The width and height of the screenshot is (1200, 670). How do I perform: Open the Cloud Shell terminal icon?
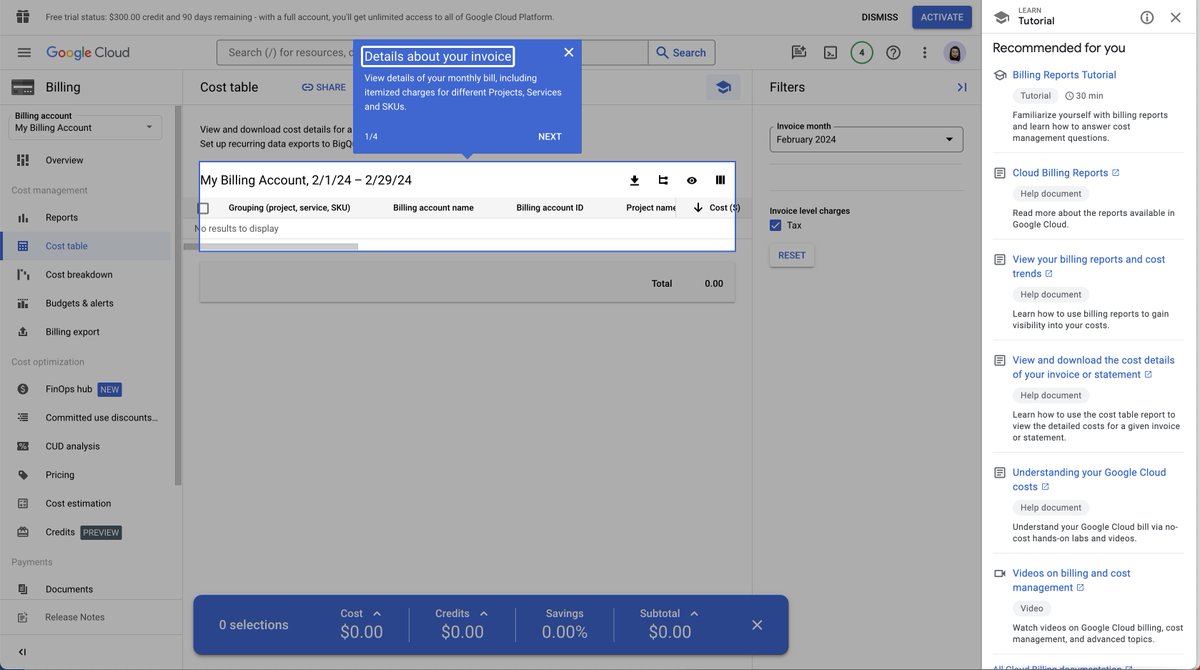[830, 53]
